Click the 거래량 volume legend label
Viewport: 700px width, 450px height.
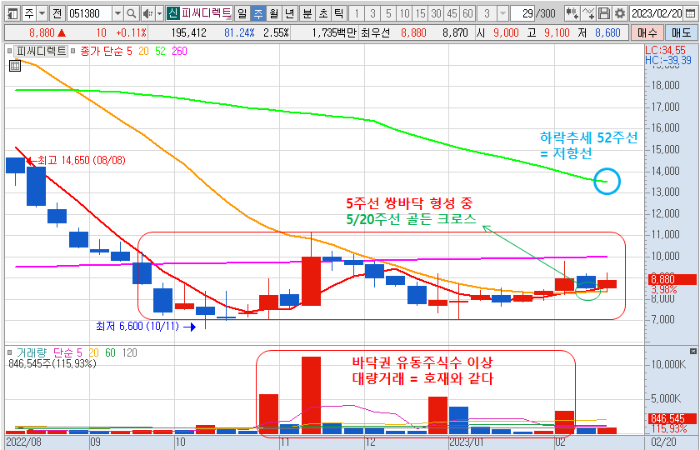(x=31, y=353)
